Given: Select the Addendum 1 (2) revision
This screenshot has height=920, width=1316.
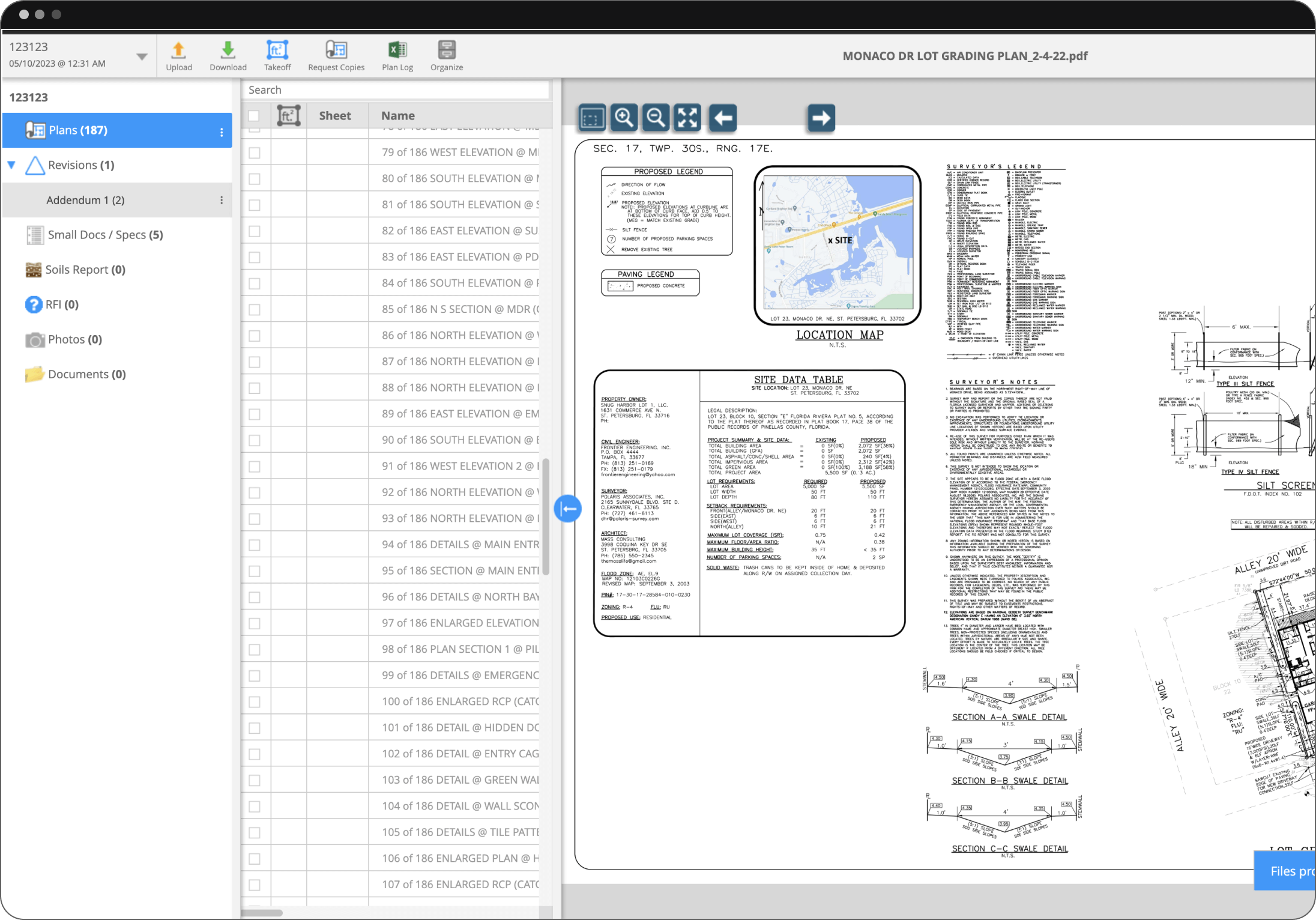Looking at the screenshot, I should pyautogui.click(x=85, y=200).
